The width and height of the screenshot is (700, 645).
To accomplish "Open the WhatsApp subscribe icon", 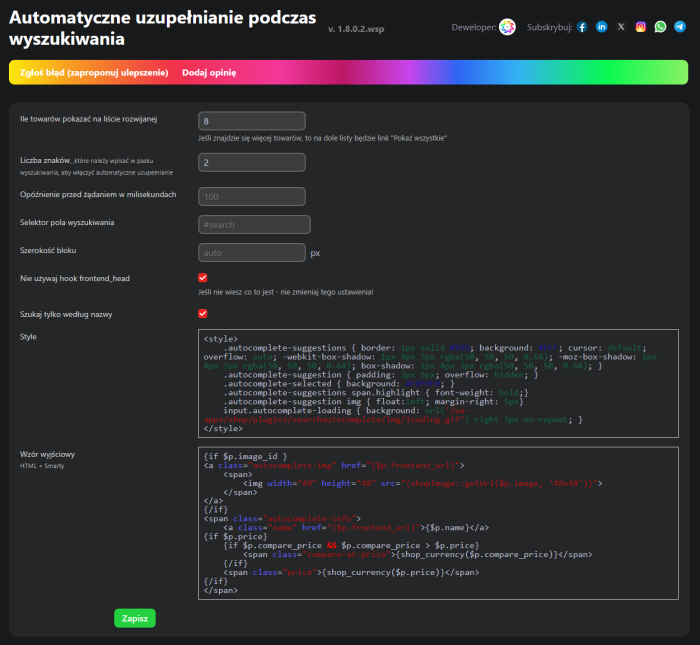I will [x=660, y=27].
